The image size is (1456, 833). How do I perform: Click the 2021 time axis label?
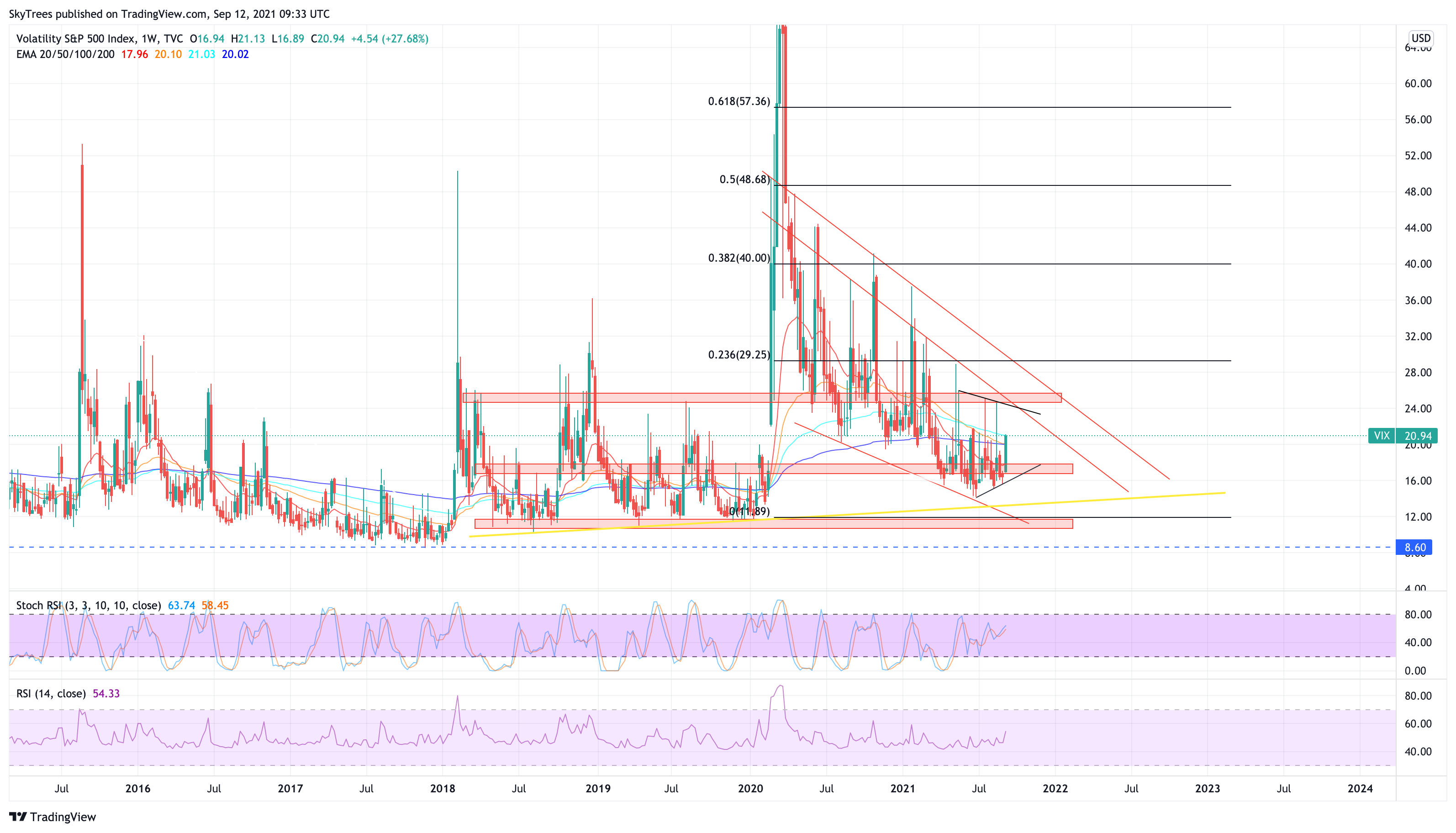903,788
